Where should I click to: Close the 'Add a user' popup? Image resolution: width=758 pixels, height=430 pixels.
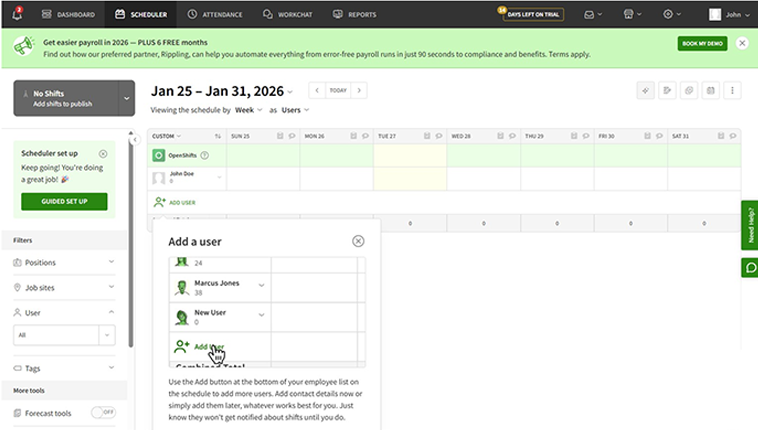pos(358,241)
